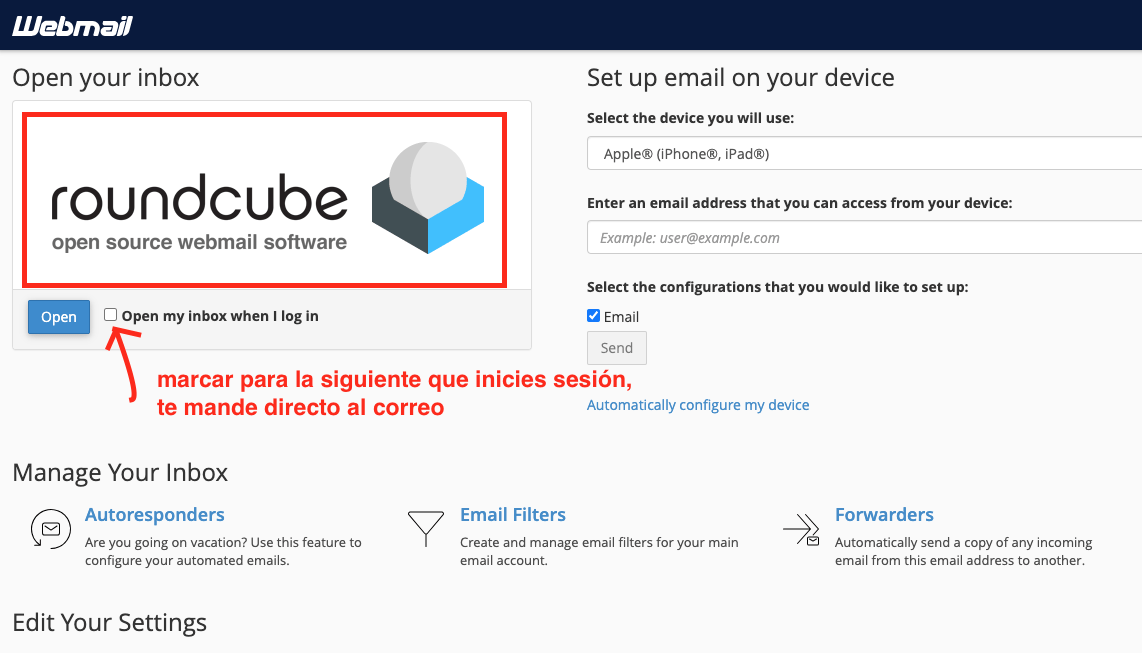Click the Forwarders description text

click(964, 551)
